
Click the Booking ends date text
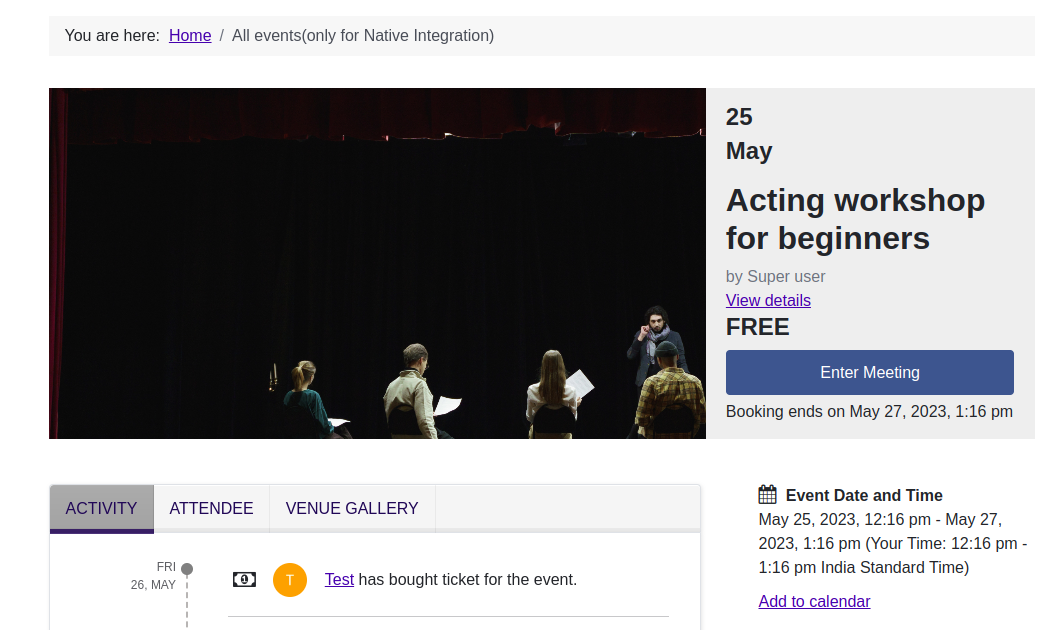(869, 411)
